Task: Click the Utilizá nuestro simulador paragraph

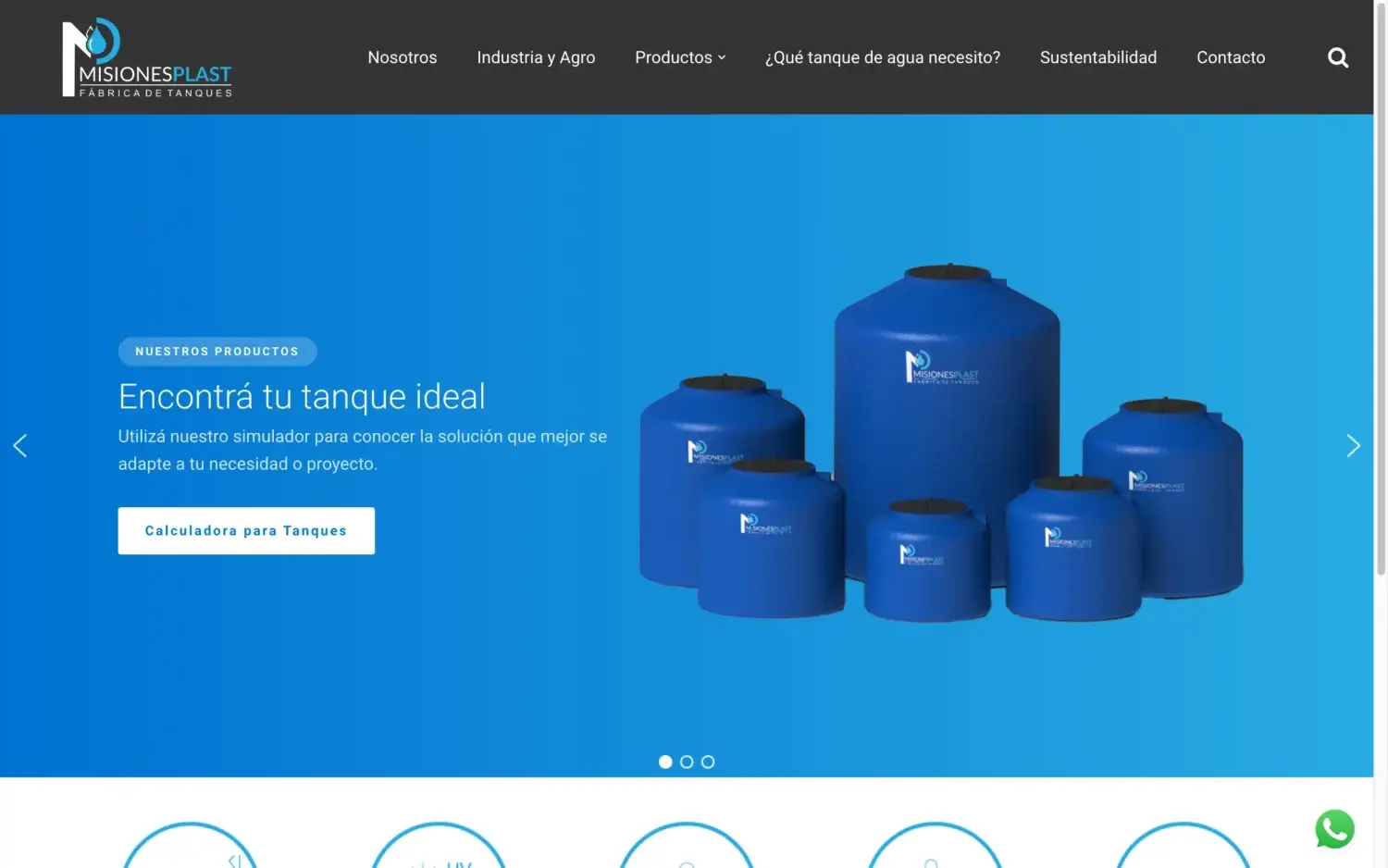Action: (363, 450)
